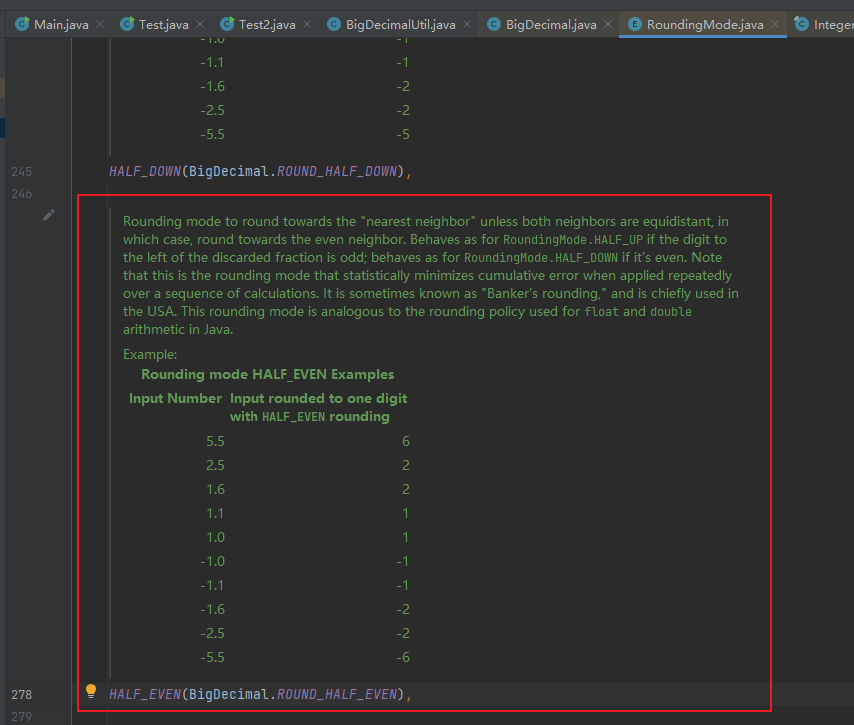
Task: Switch to the BigDecimal.java tab
Action: pos(551,24)
